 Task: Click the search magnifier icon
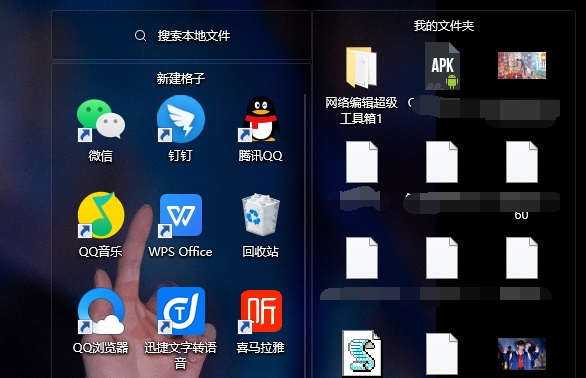(x=140, y=36)
